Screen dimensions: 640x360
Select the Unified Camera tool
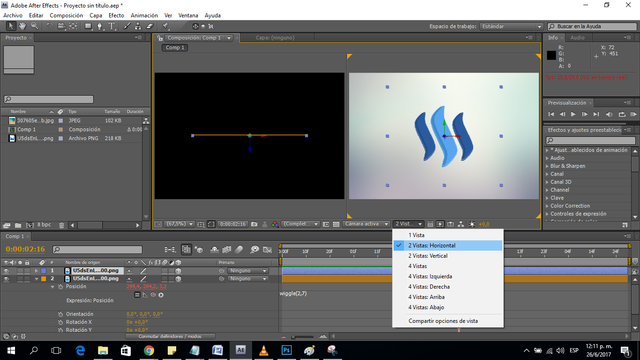coord(61,26)
